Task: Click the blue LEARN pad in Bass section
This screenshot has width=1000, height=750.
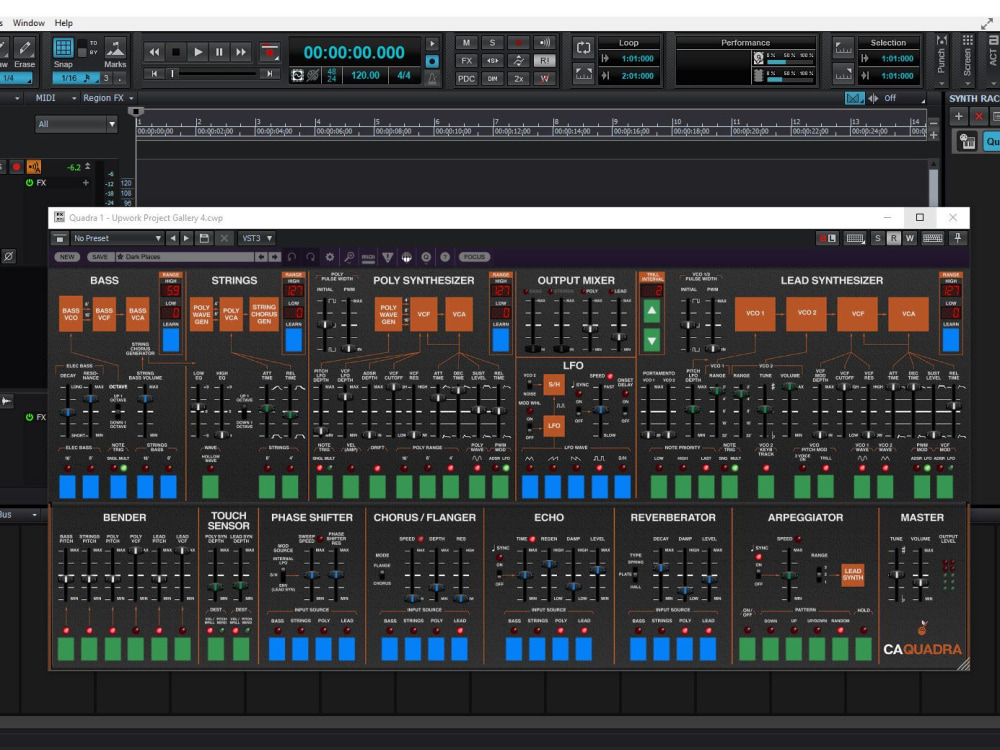Action: click(171, 340)
